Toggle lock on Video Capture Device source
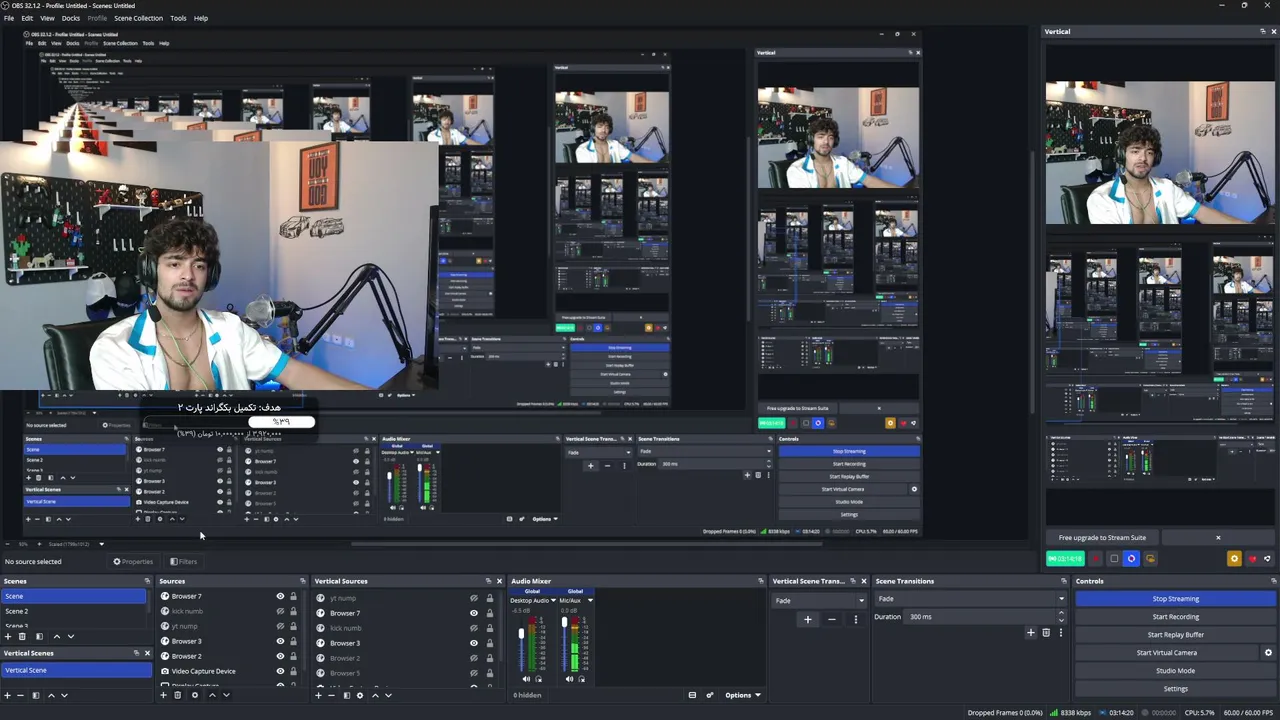The height and width of the screenshot is (720, 1280). 293,671
